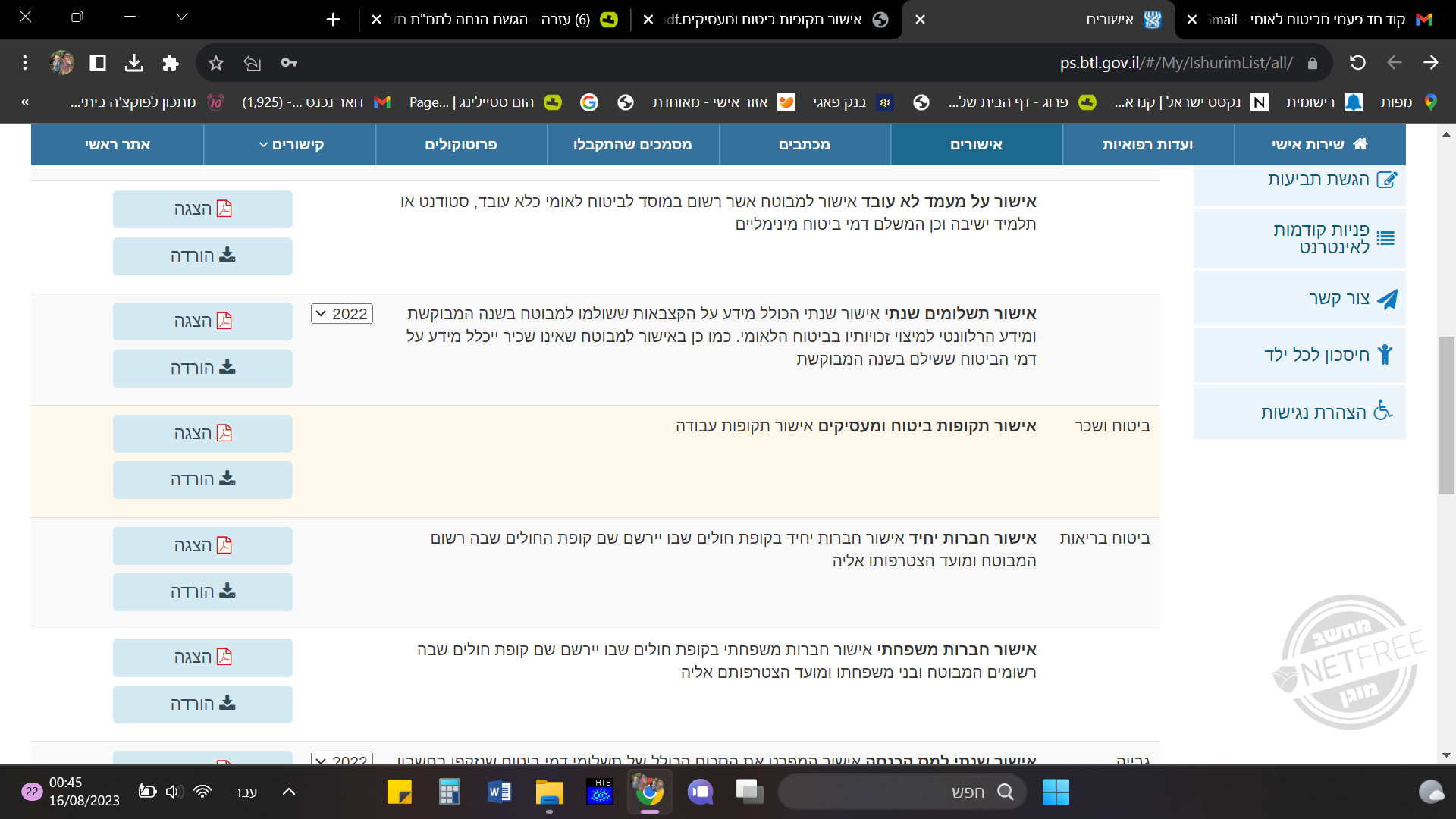Toggle the browser side panel icon
Viewport: 1456px width, 819px height.
tap(98, 63)
